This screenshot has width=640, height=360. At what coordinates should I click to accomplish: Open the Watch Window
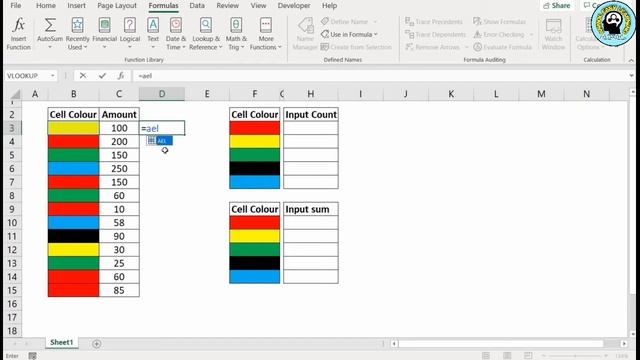point(553,34)
